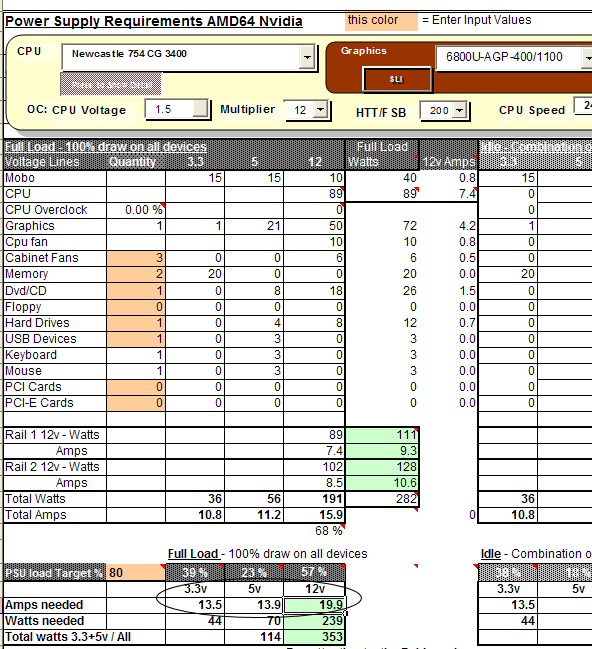Click the Graphics 5v value 21
Image resolution: width=592 pixels, height=649 pixels.
[x=254, y=226]
